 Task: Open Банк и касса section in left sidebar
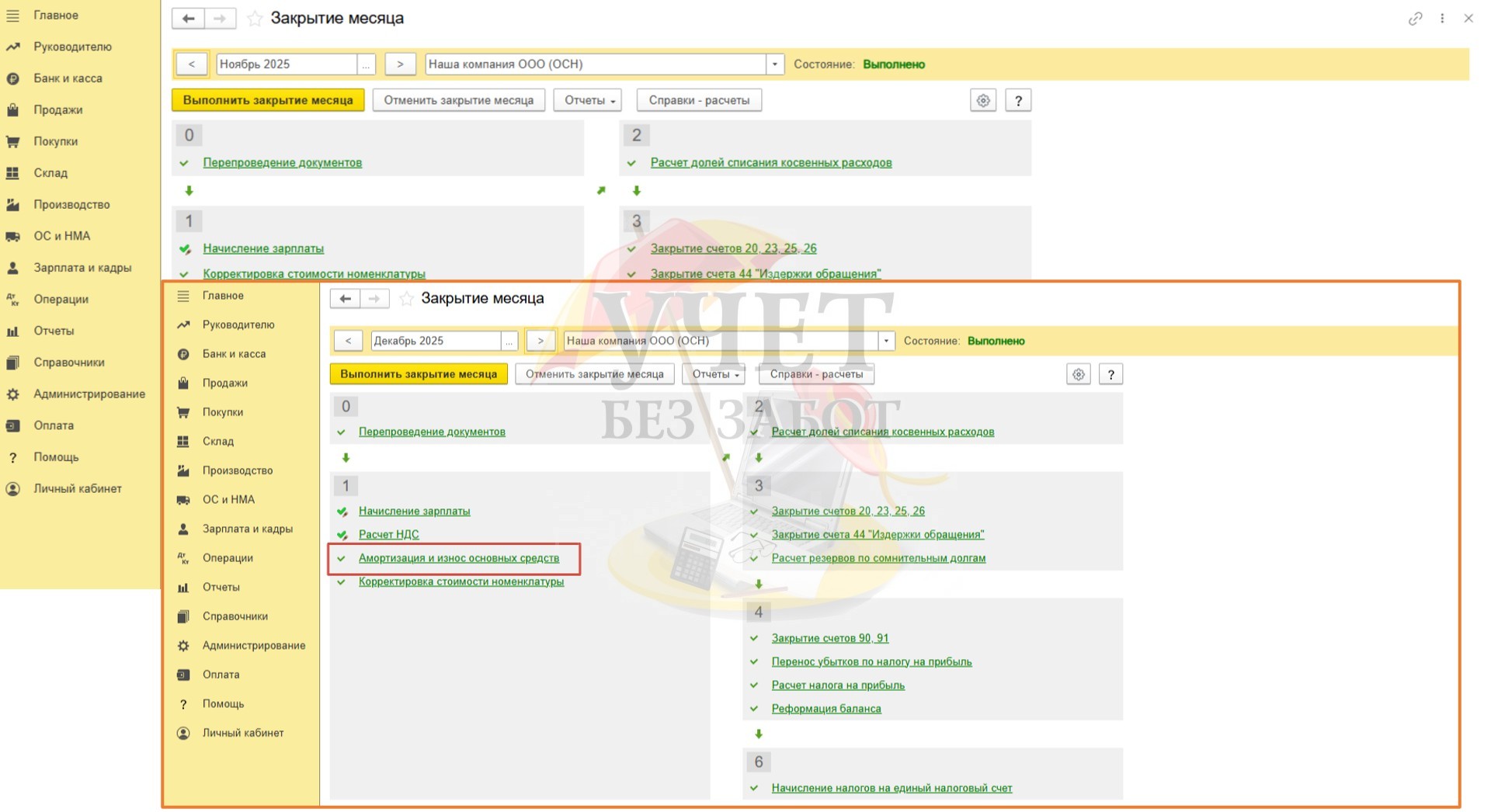click(x=68, y=78)
